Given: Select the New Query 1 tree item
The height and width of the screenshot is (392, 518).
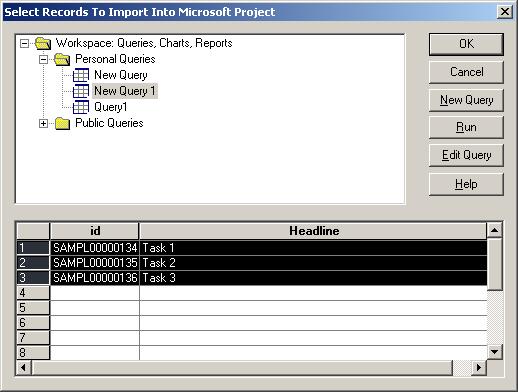Looking at the screenshot, I should point(125,91).
